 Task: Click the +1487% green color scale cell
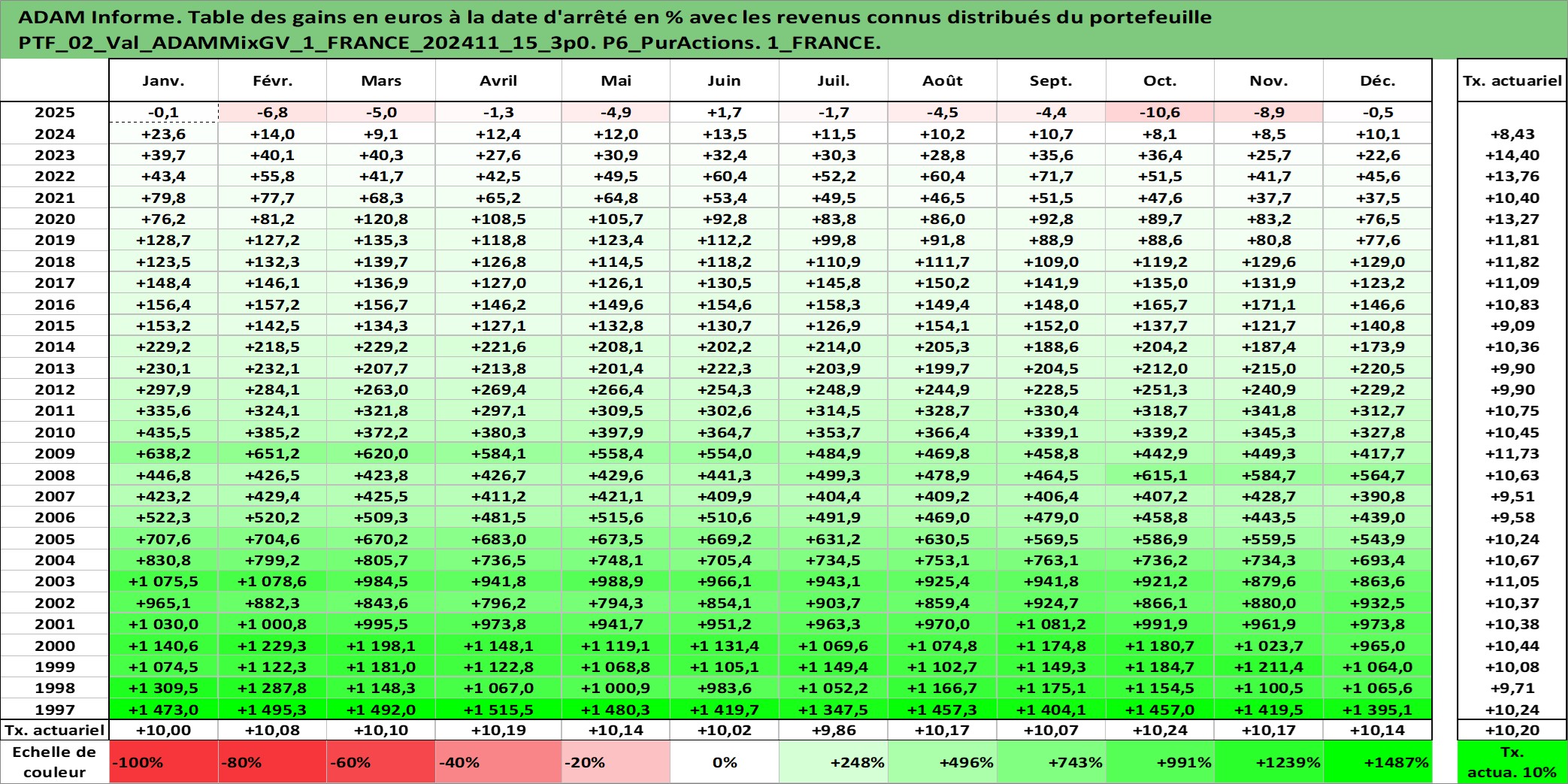[1378, 762]
